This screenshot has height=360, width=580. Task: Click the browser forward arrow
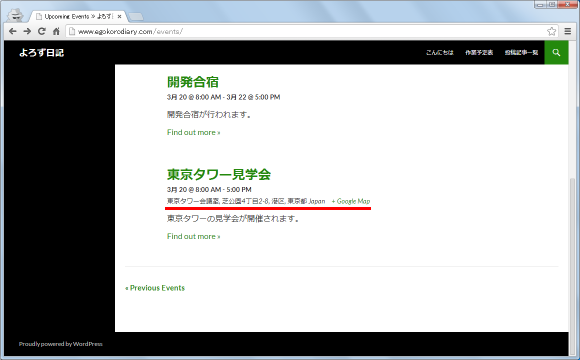click(27, 31)
